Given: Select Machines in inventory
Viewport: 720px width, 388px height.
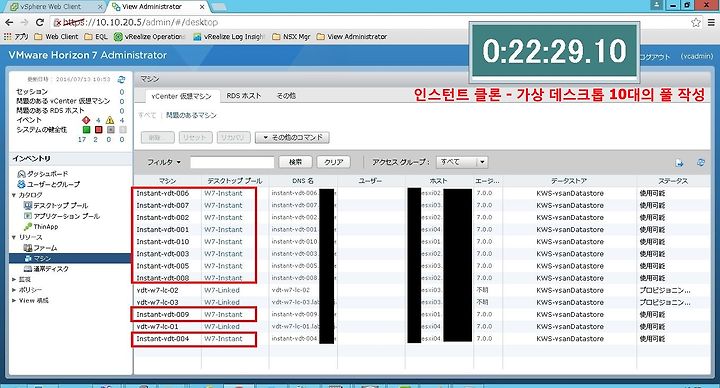Looking at the screenshot, I should (x=70, y=259).
